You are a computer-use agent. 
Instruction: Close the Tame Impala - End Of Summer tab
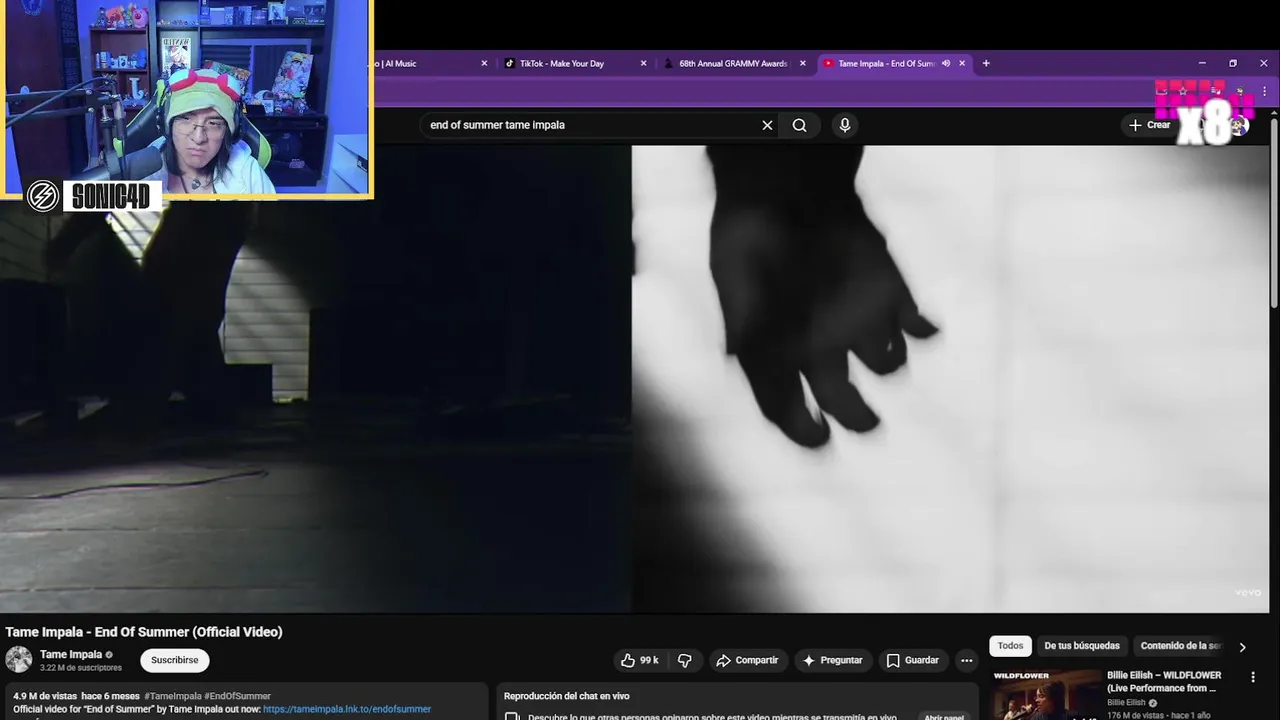click(x=962, y=63)
